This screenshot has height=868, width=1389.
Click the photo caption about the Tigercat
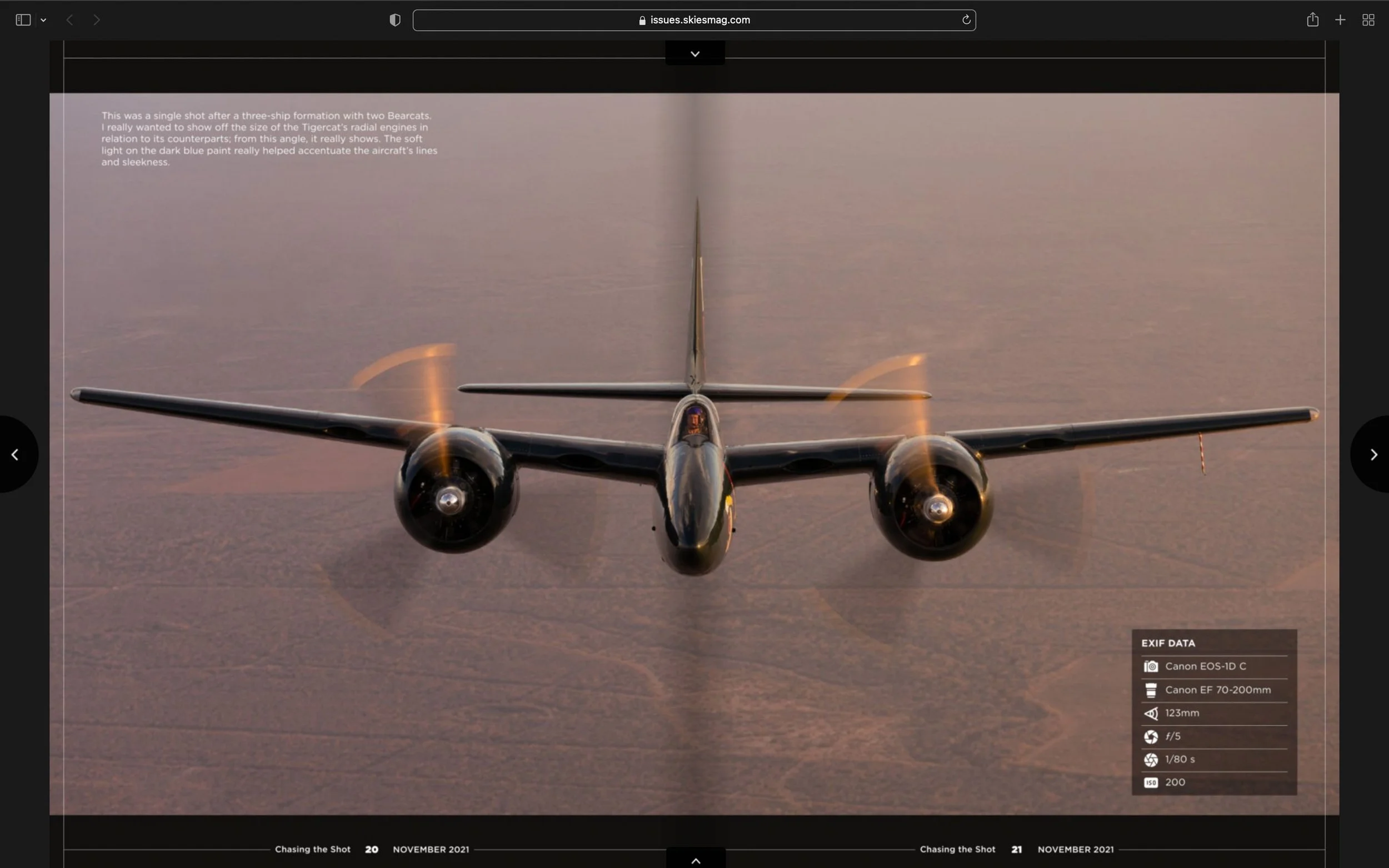point(269,139)
